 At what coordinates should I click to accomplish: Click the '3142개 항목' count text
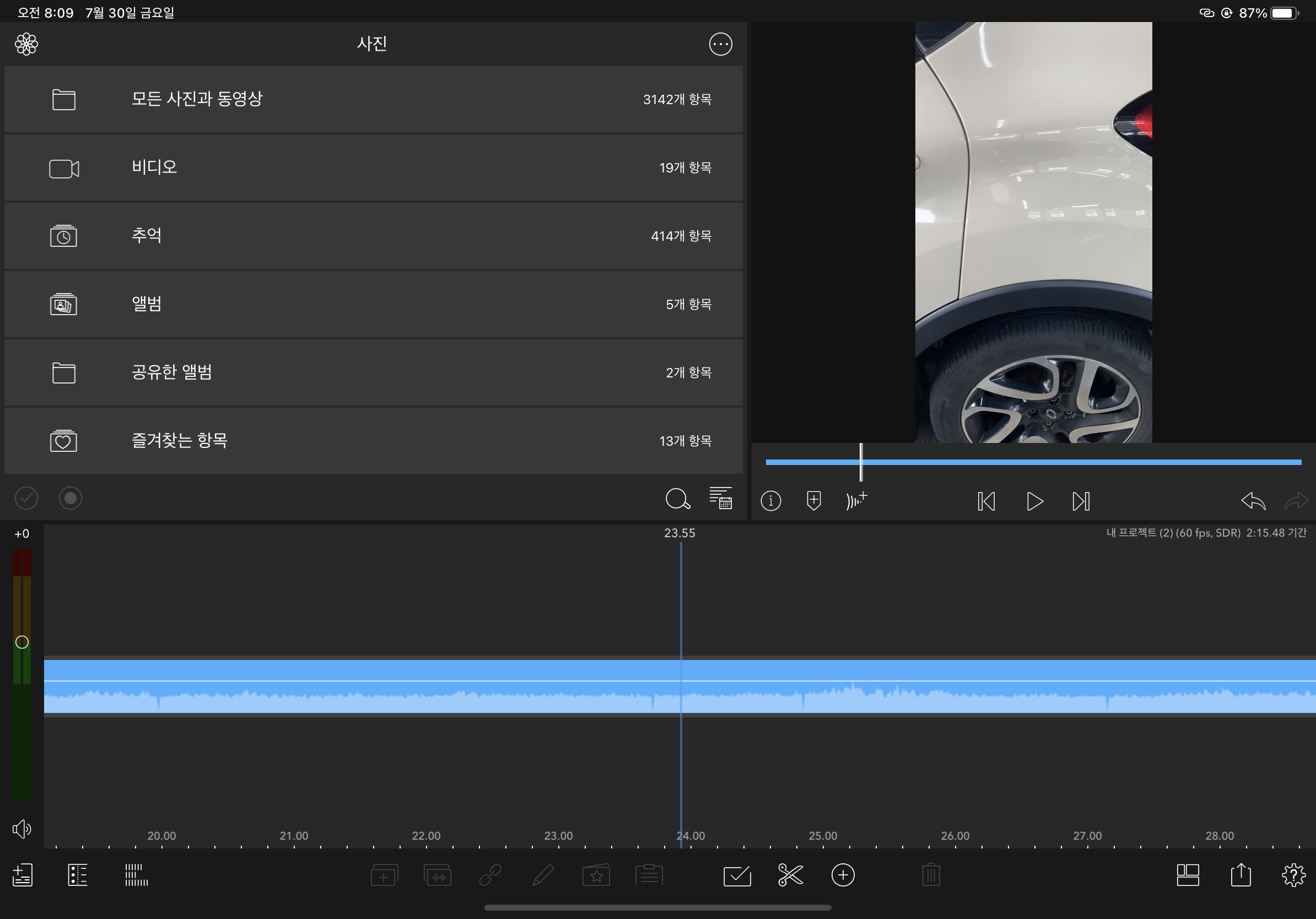tap(677, 99)
